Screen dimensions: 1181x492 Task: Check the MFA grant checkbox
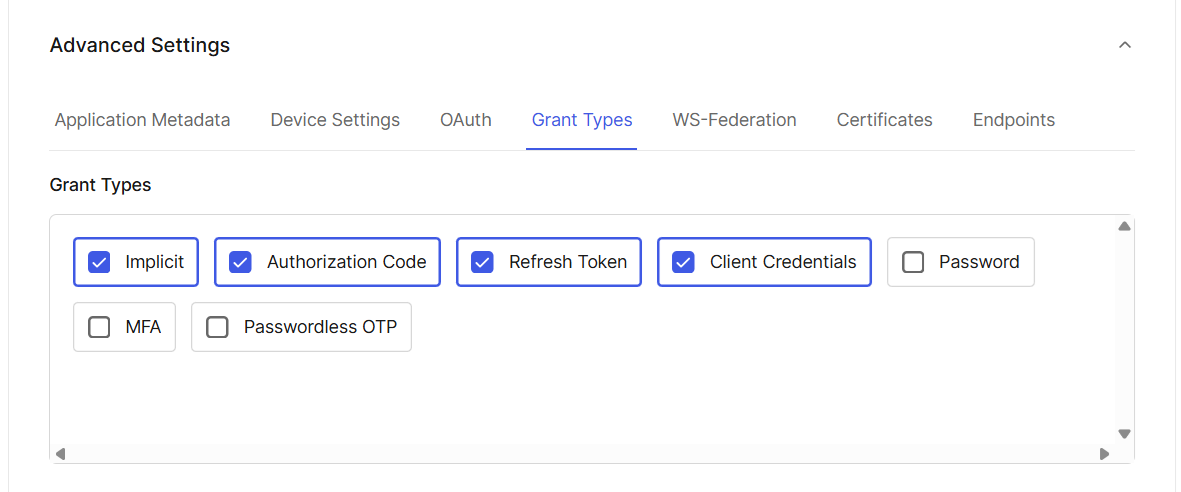tap(99, 327)
